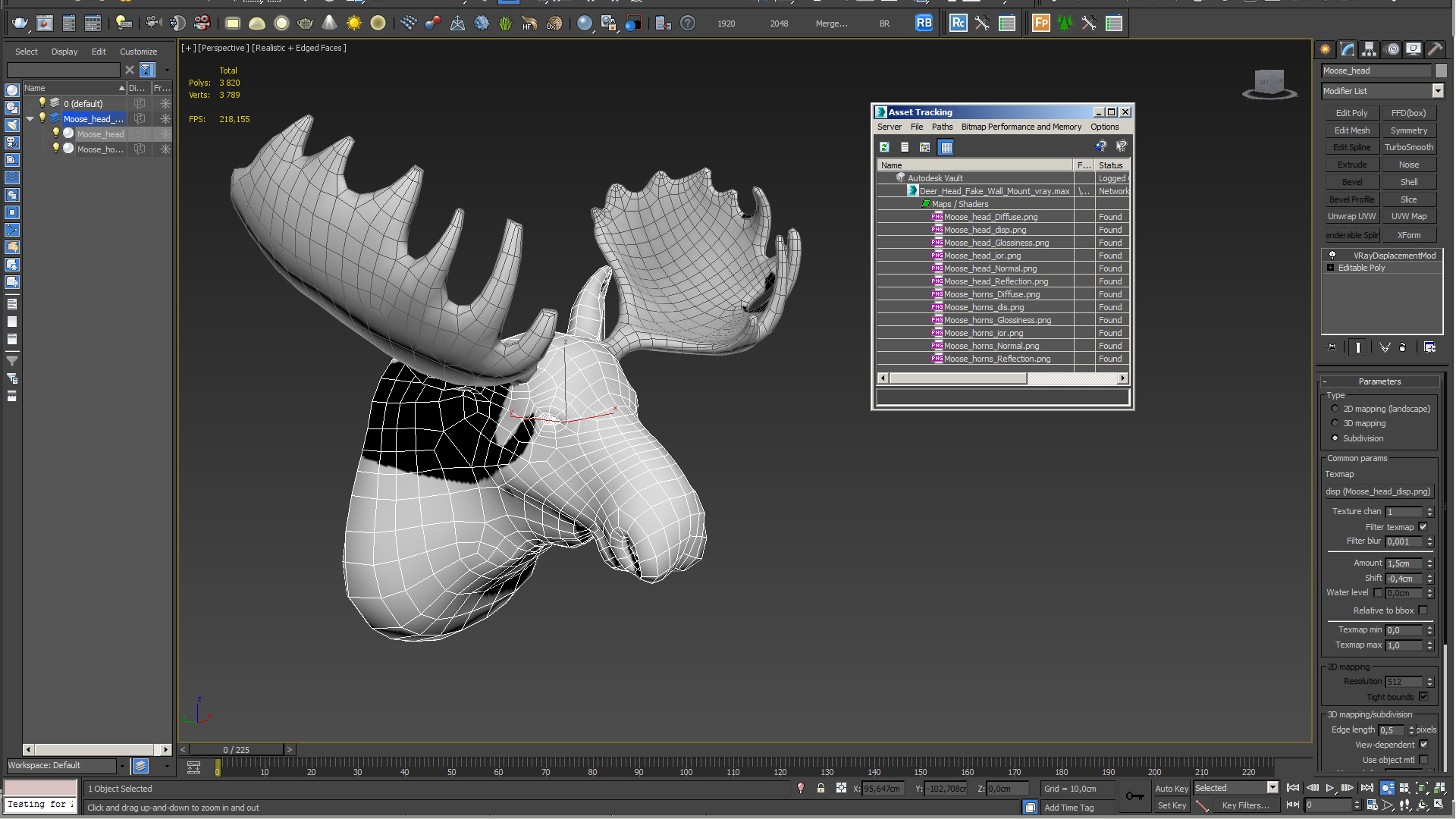Open the Modifier List dropdown

1438,91
